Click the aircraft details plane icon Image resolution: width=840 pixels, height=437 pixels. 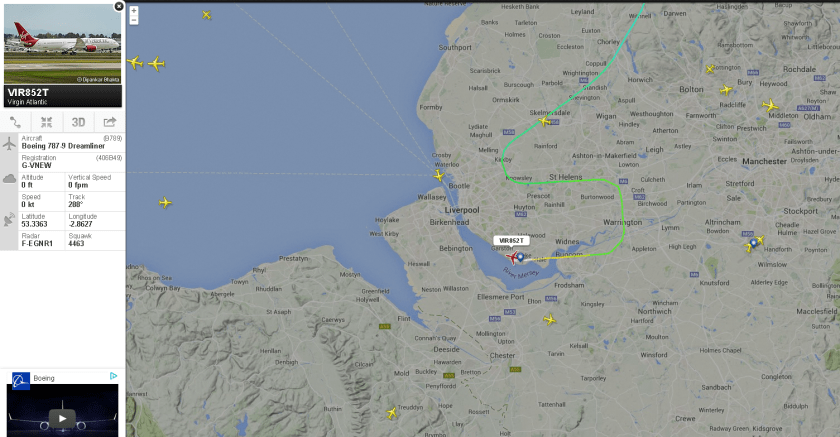9,143
